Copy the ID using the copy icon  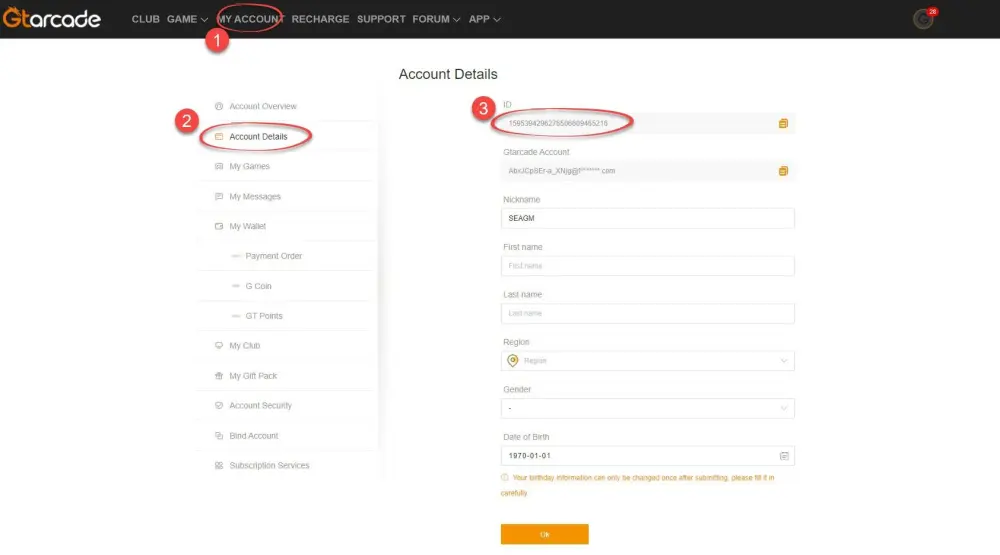tap(783, 123)
